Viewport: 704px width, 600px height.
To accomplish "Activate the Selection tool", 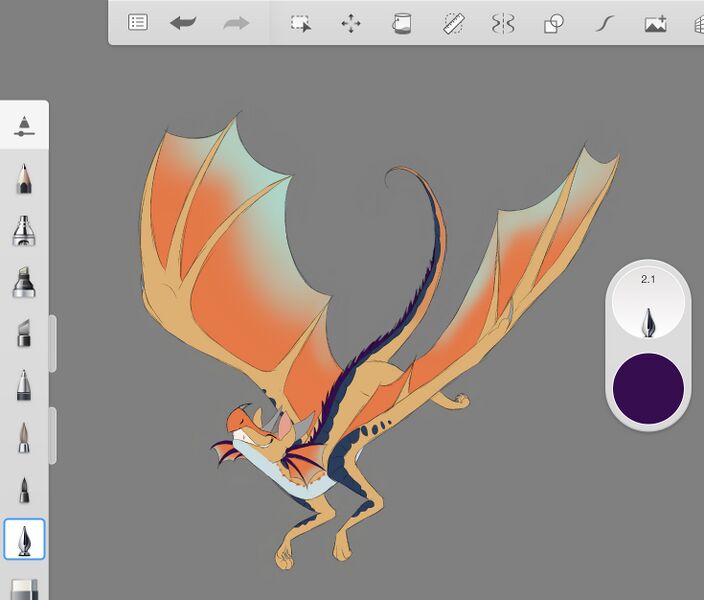I will click(300, 23).
